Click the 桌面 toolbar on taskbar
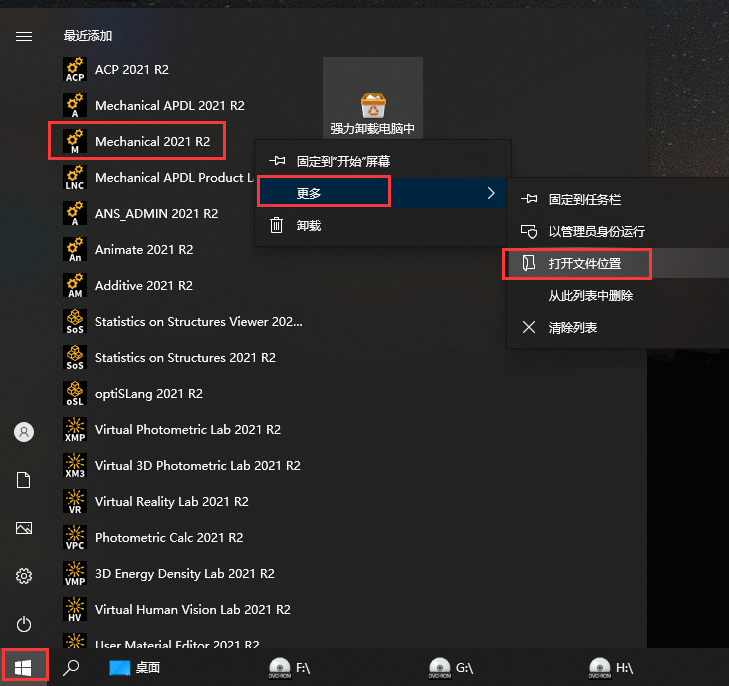Viewport: 729px width, 686px height. [135, 668]
